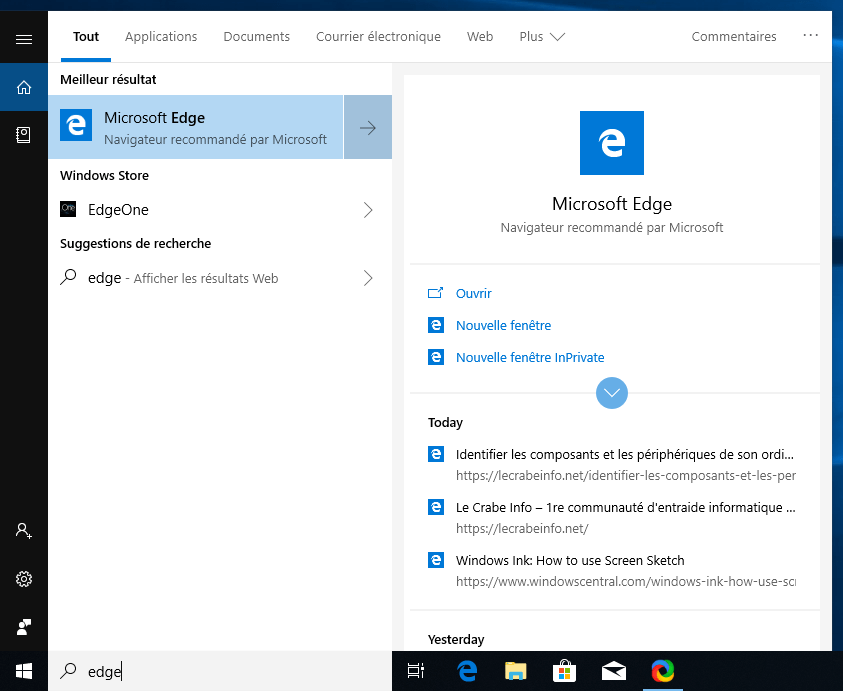Expand the EdgeOne result chevron
Viewport: 843px width, 691px height.
pos(368,210)
